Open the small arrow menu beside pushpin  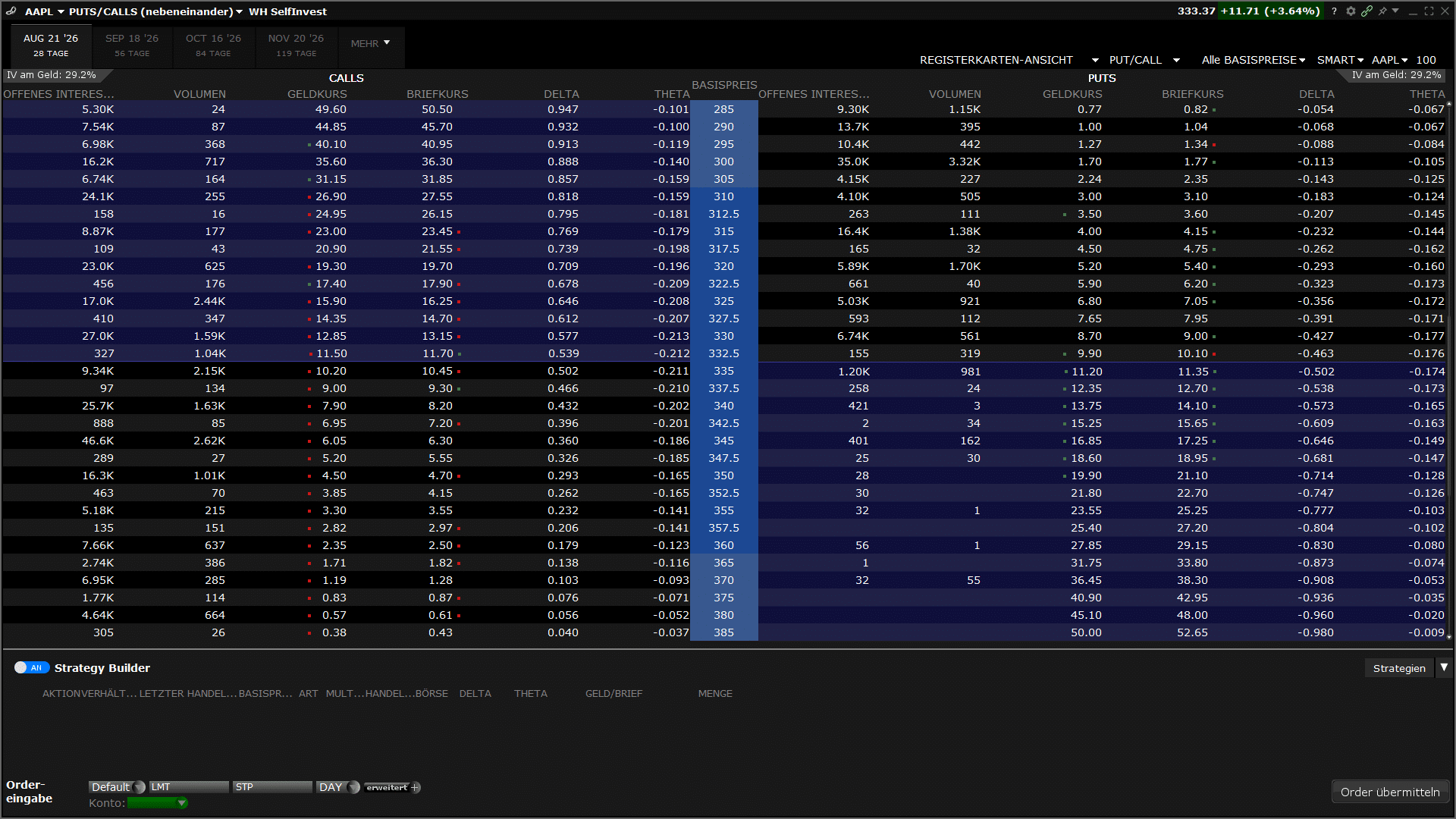click(x=1395, y=11)
